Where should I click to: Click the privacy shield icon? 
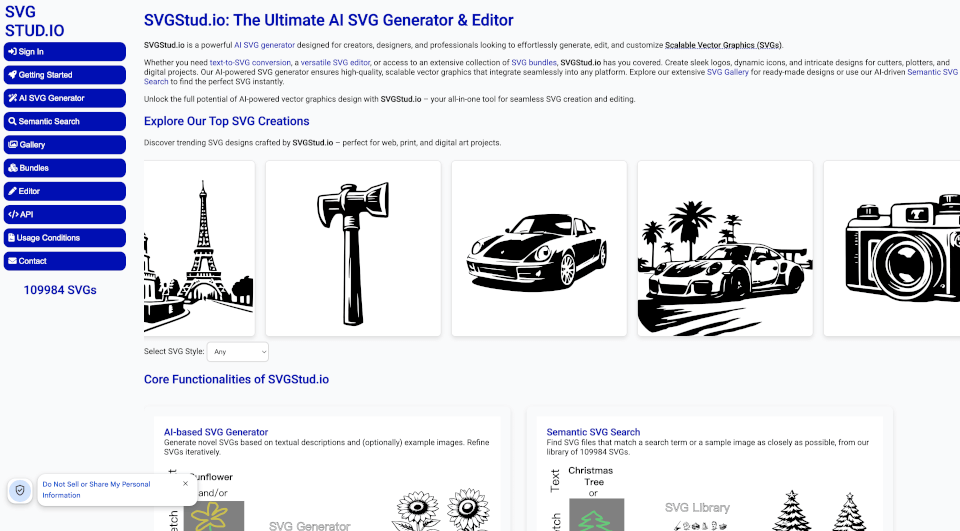pos(20,490)
